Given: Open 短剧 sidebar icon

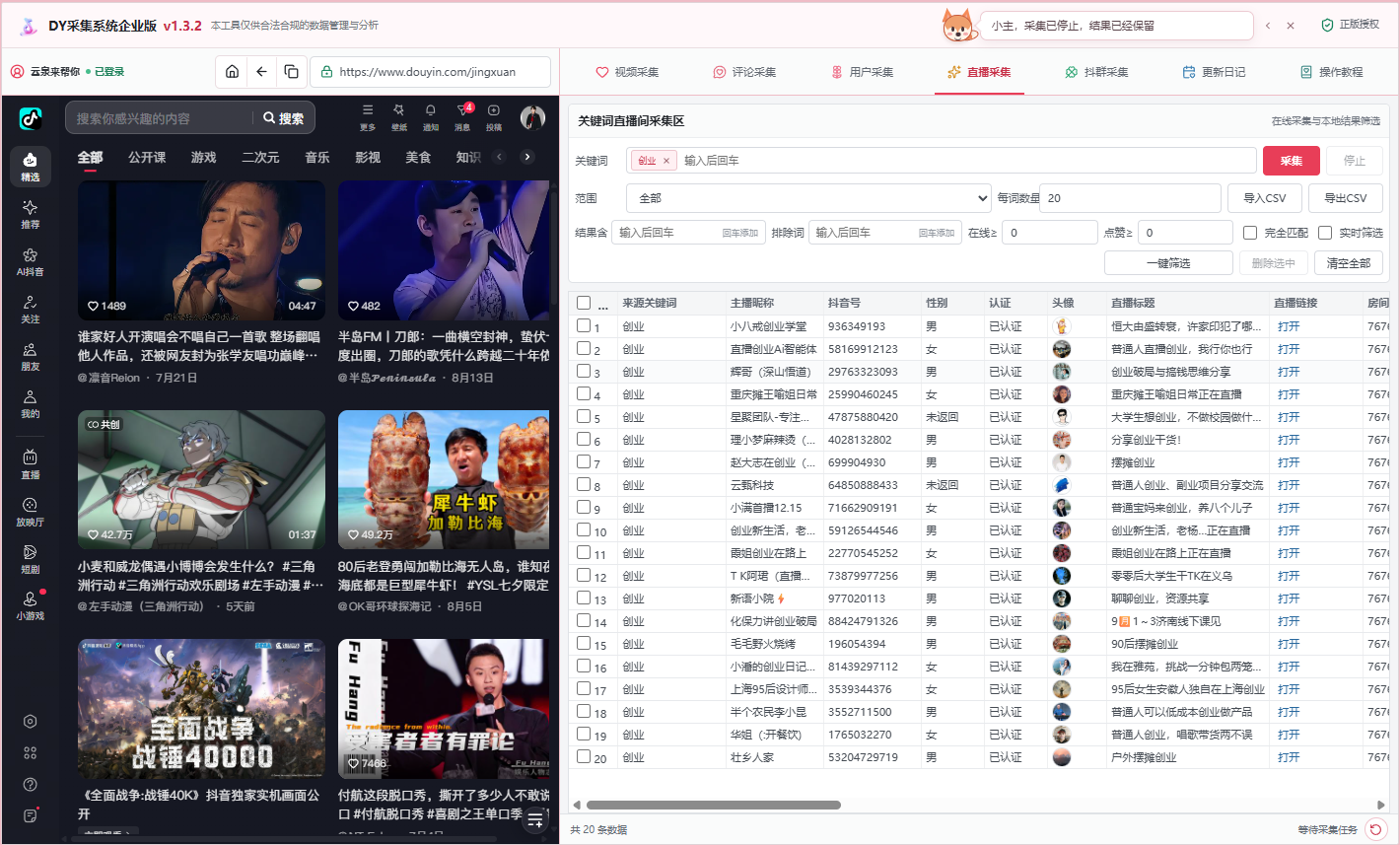Looking at the screenshot, I should pos(31,558).
